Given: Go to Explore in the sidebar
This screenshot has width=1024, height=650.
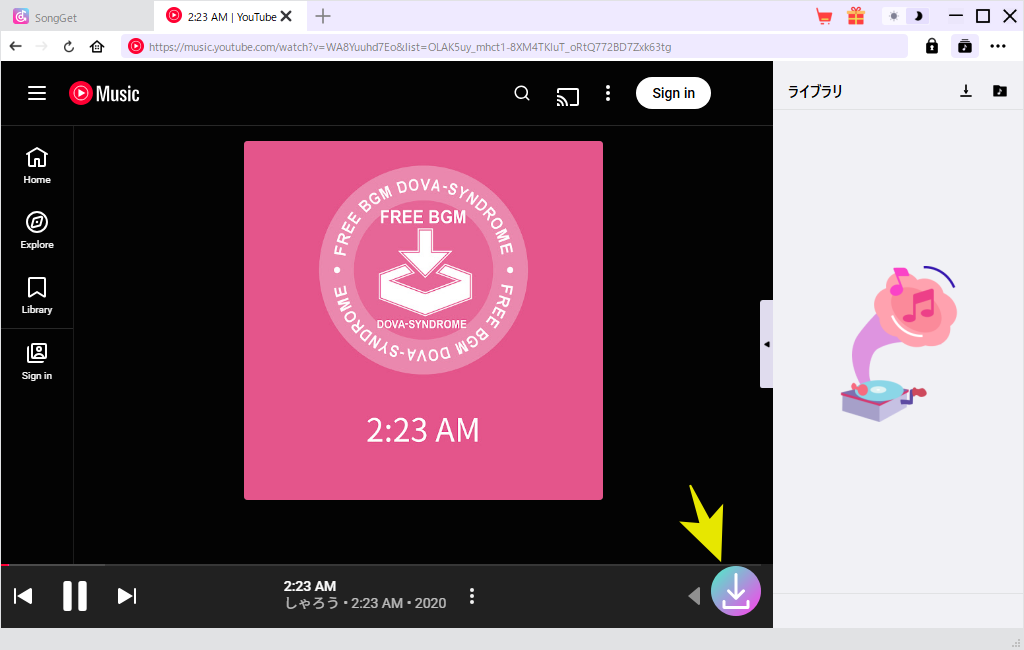Looking at the screenshot, I should [x=37, y=230].
